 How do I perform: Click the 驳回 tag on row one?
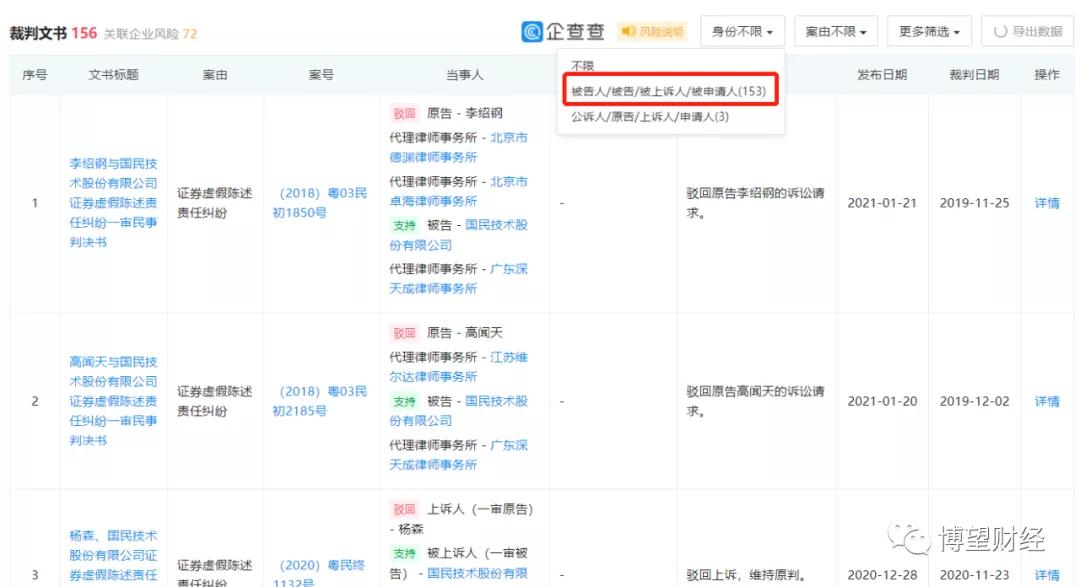(x=404, y=113)
